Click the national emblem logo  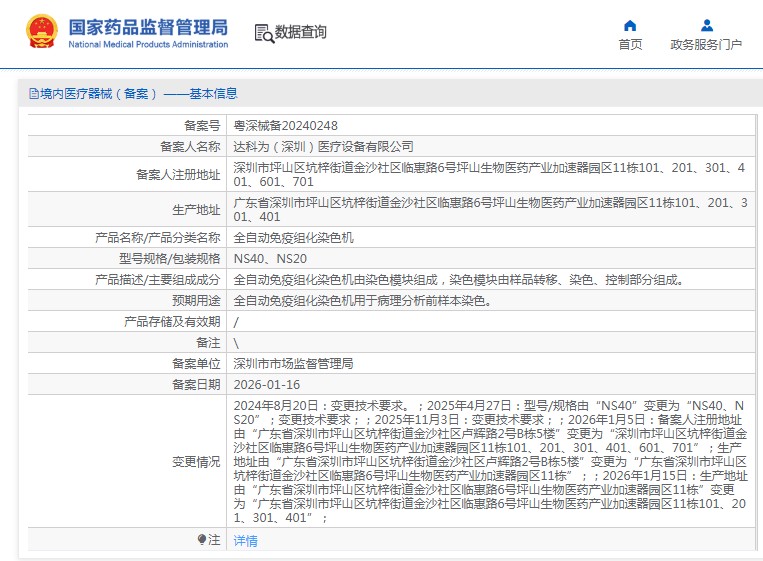(x=42, y=32)
